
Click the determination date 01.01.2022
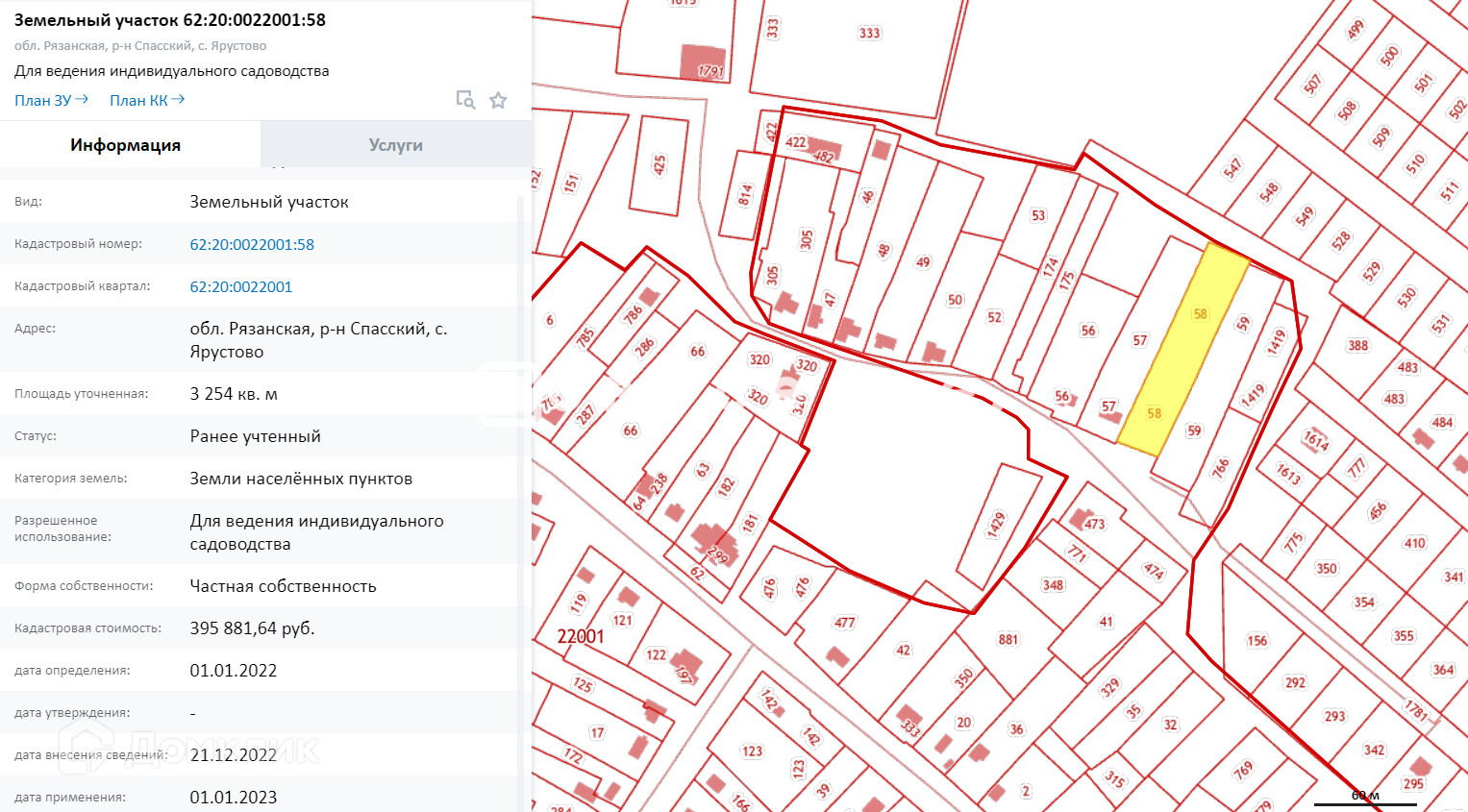coord(234,671)
